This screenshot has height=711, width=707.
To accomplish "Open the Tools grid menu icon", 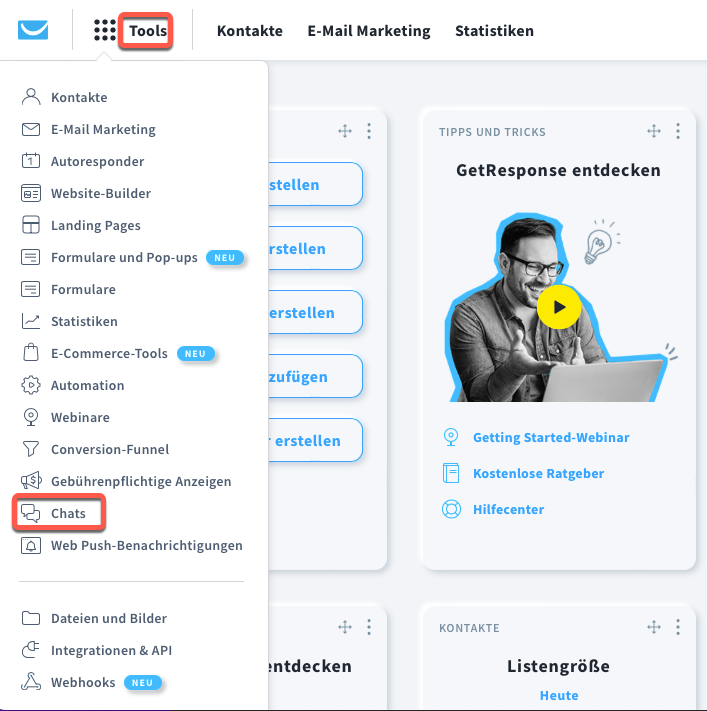I will coord(105,30).
